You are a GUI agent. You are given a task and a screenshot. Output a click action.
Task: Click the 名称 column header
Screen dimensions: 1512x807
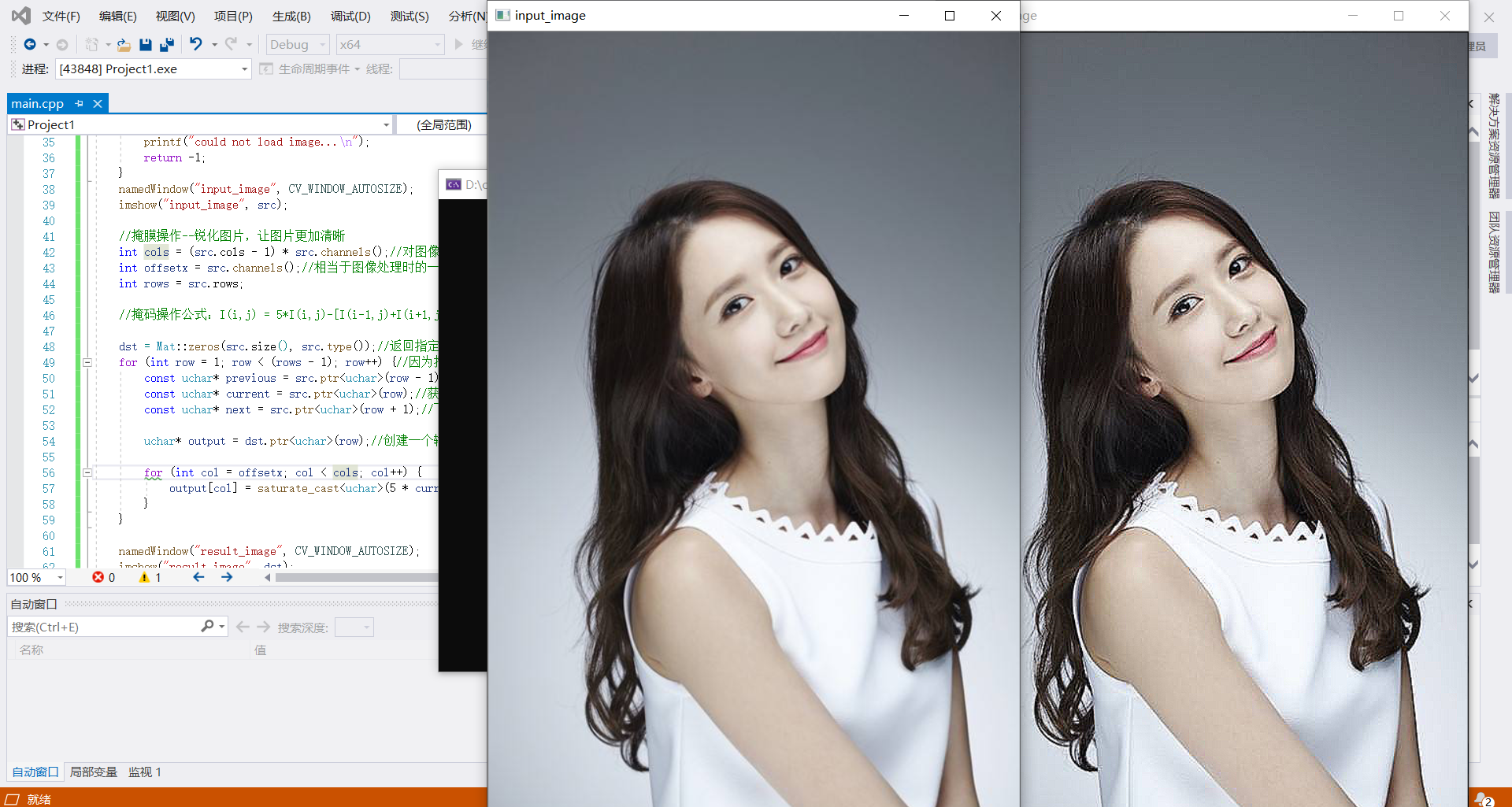(31, 650)
